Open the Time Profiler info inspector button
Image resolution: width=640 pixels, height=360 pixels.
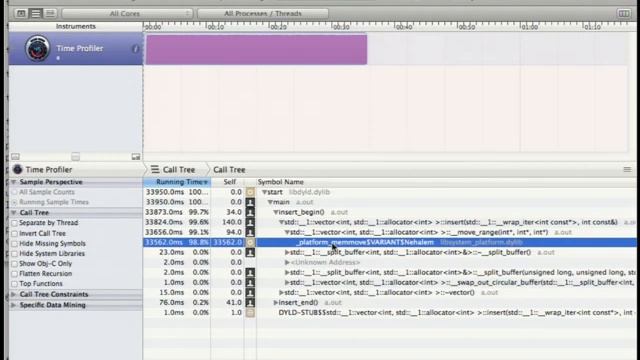(x=136, y=49)
